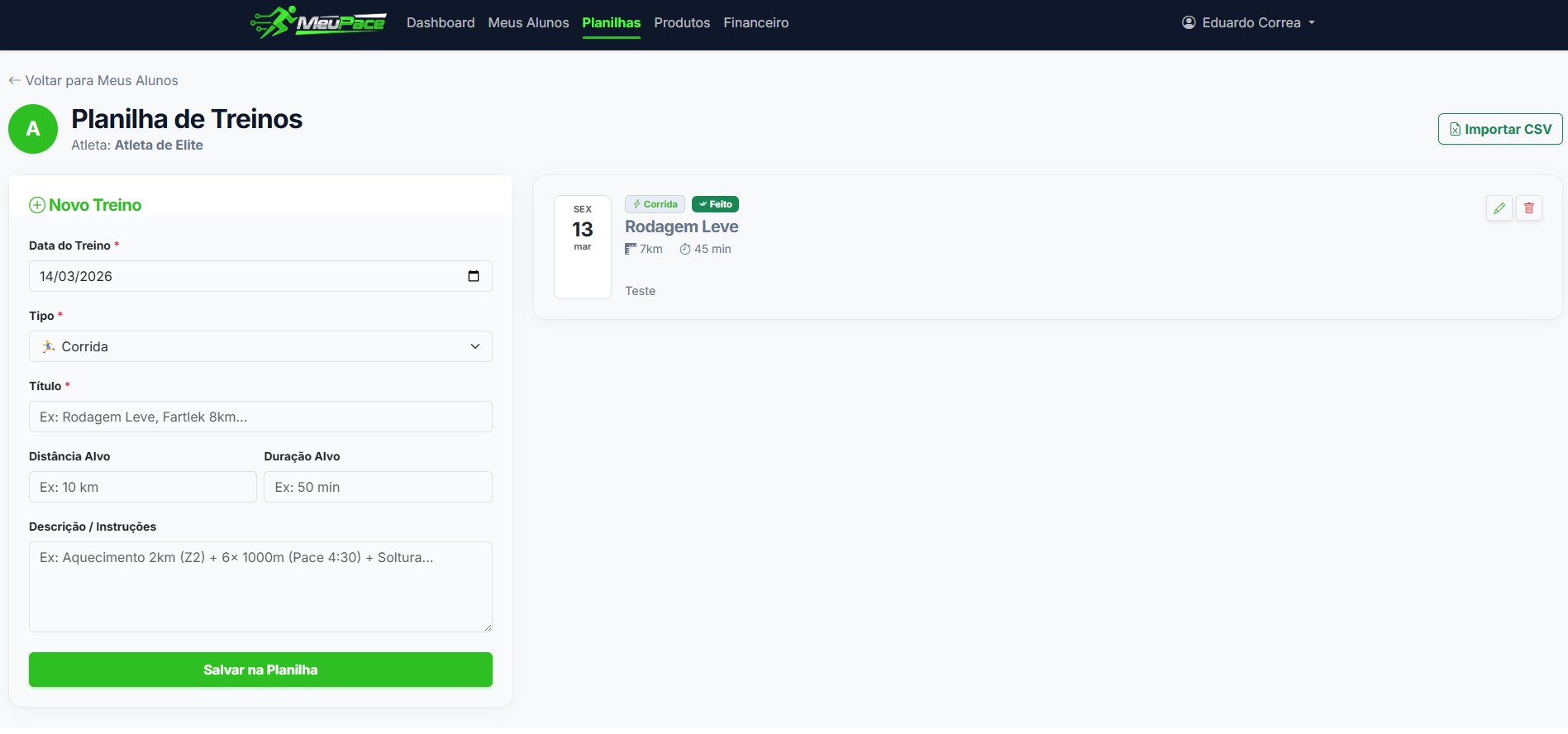Expand the Tipo dropdown showing Corrida

click(260, 346)
